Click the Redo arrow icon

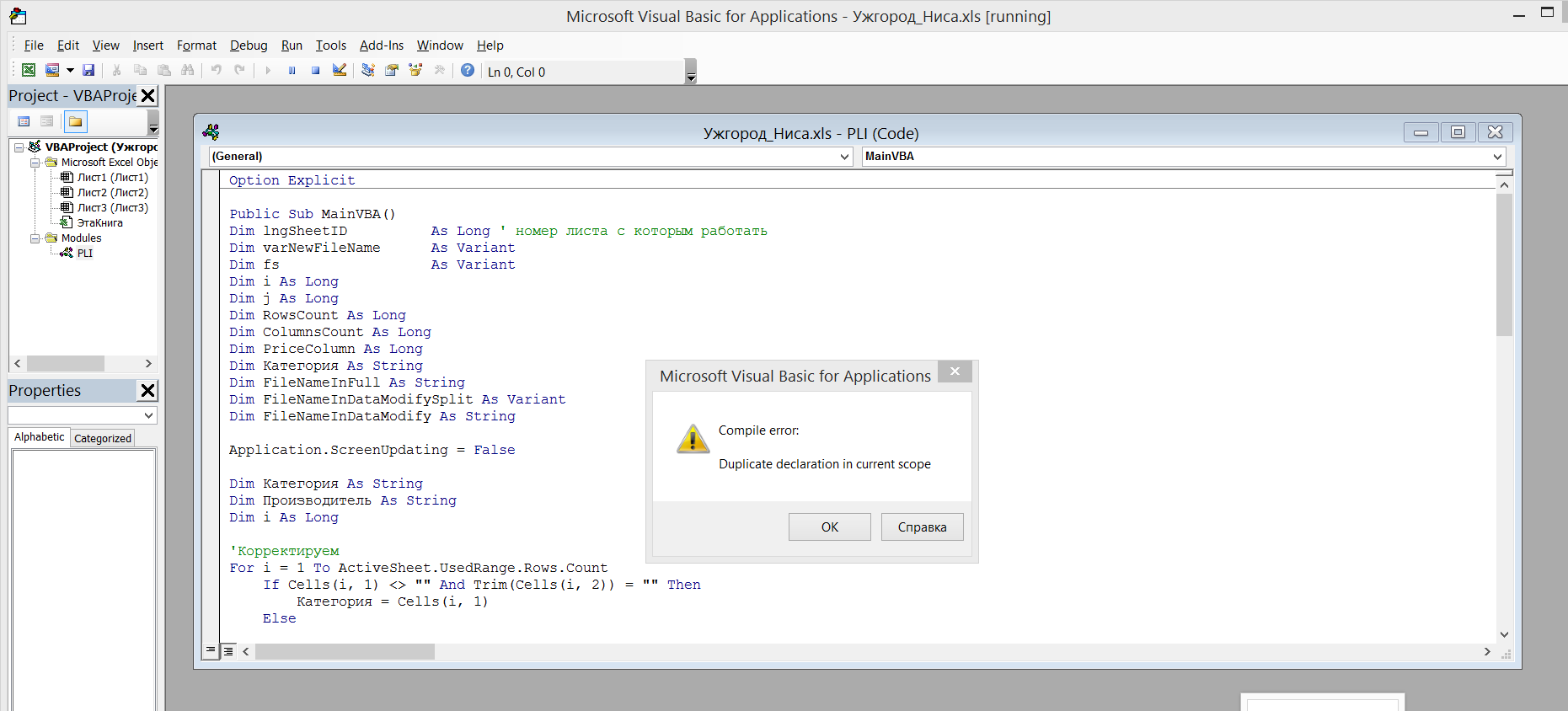[x=240, y=71]
